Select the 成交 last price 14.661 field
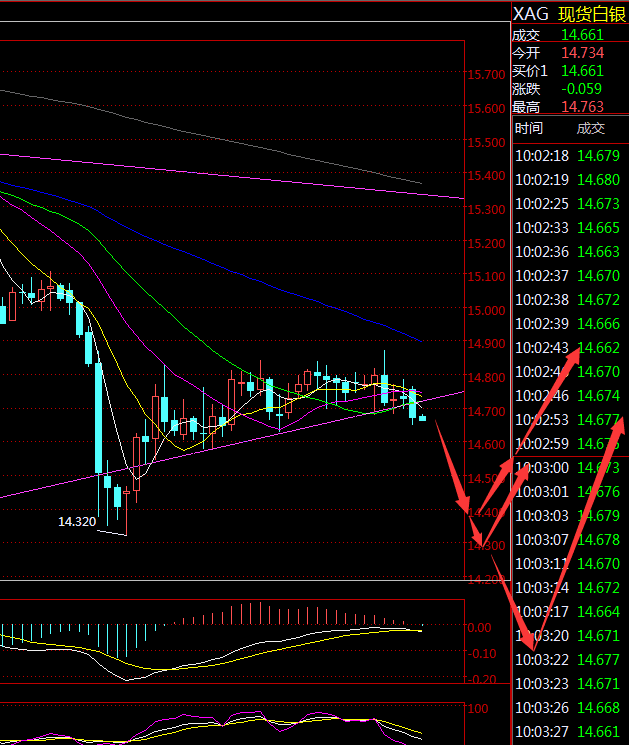Viewport: 629px width, 745px height. tap(582, 33)
